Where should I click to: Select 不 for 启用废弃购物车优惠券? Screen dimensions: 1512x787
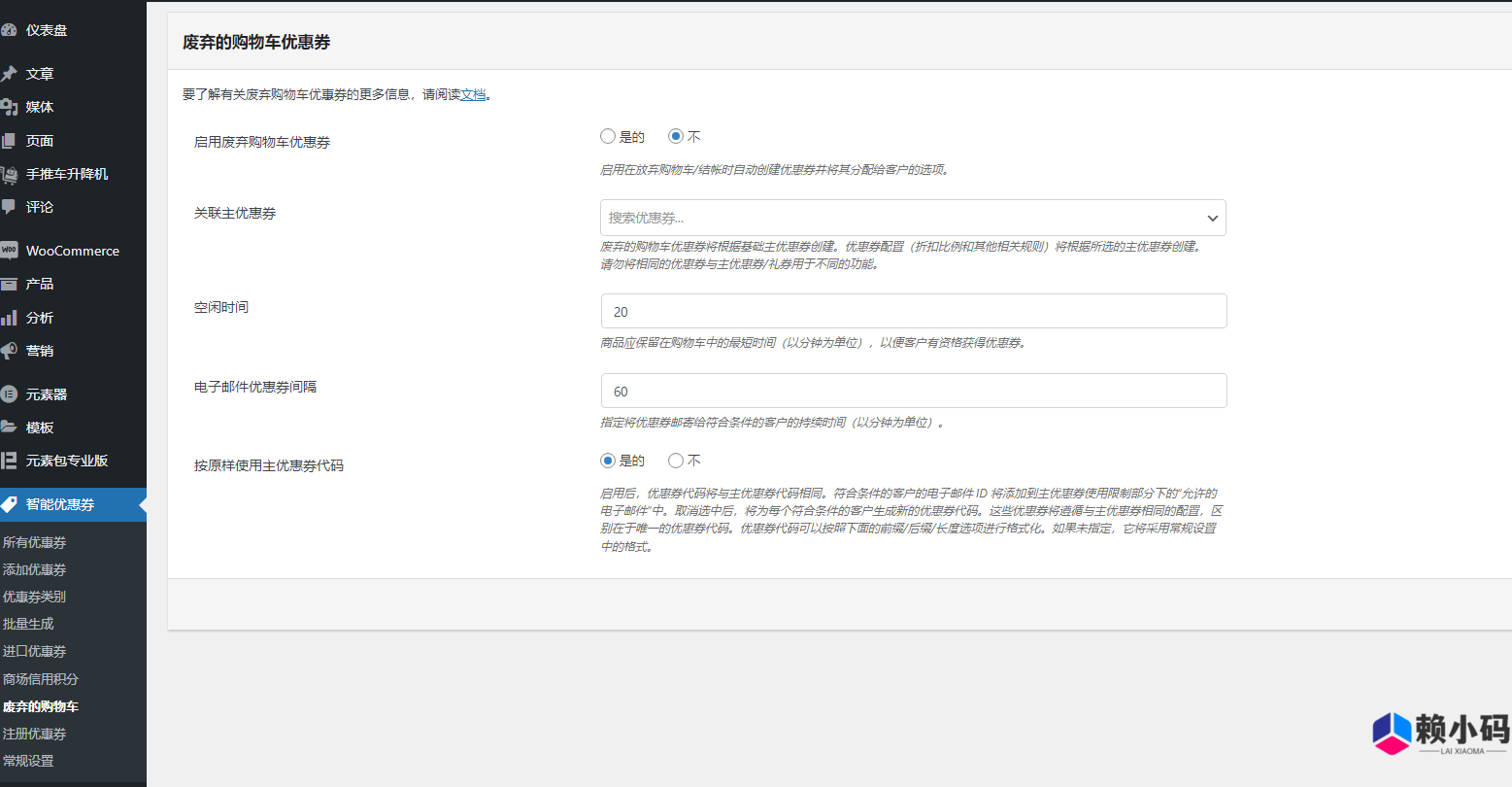click(676, 137)
